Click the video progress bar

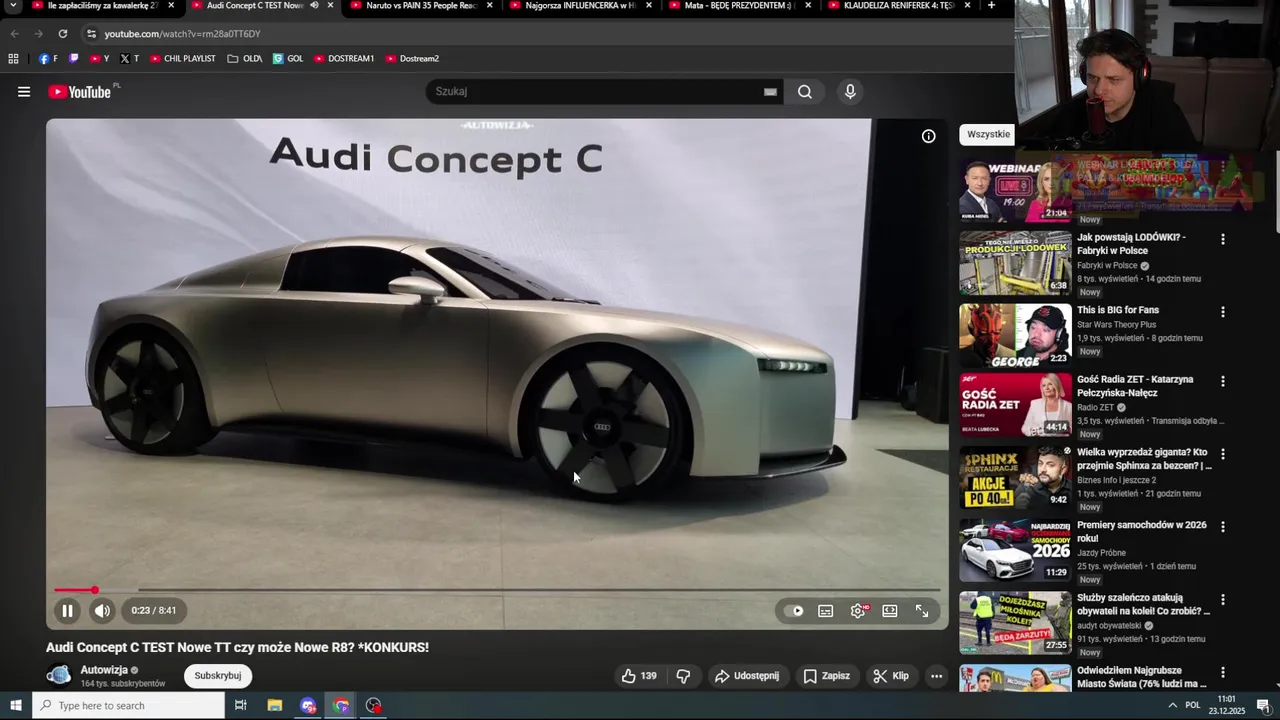497,590
